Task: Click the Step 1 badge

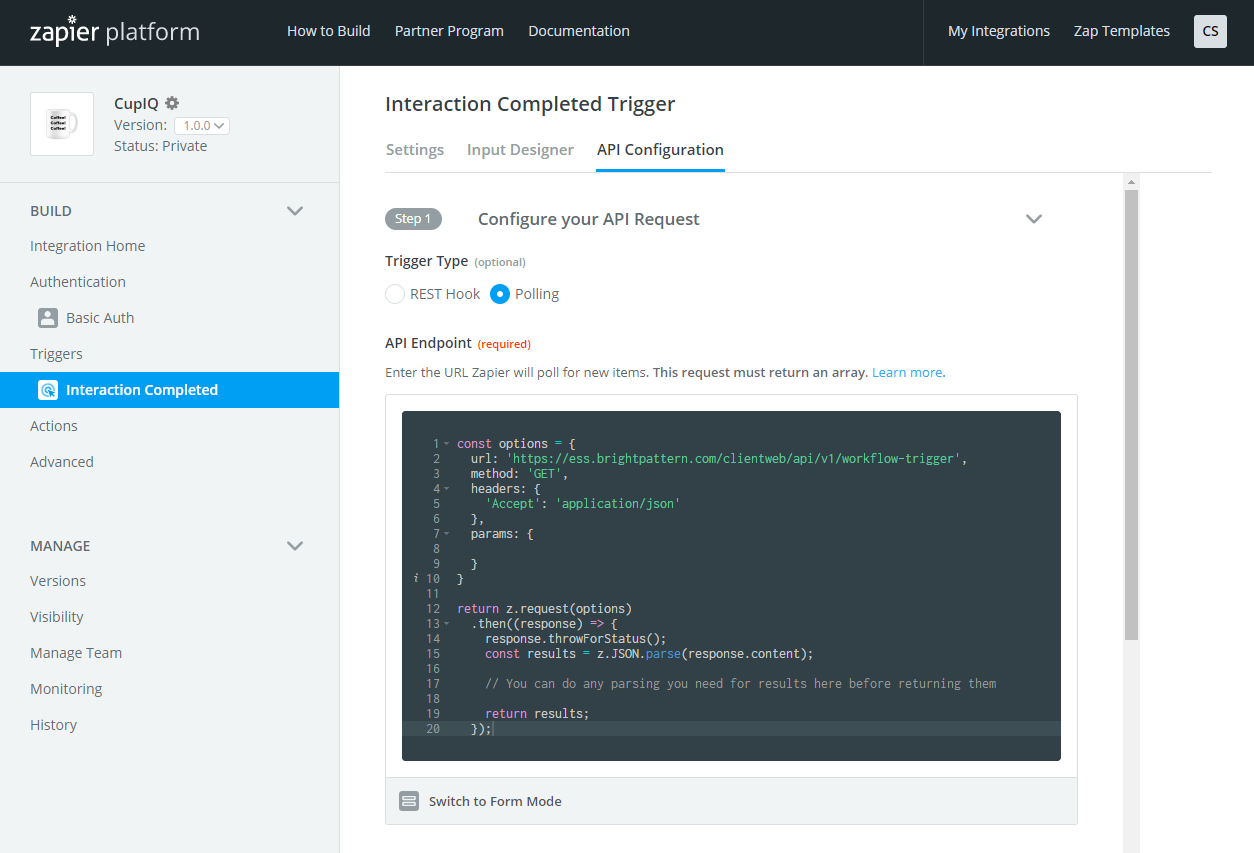Action: 413,219
